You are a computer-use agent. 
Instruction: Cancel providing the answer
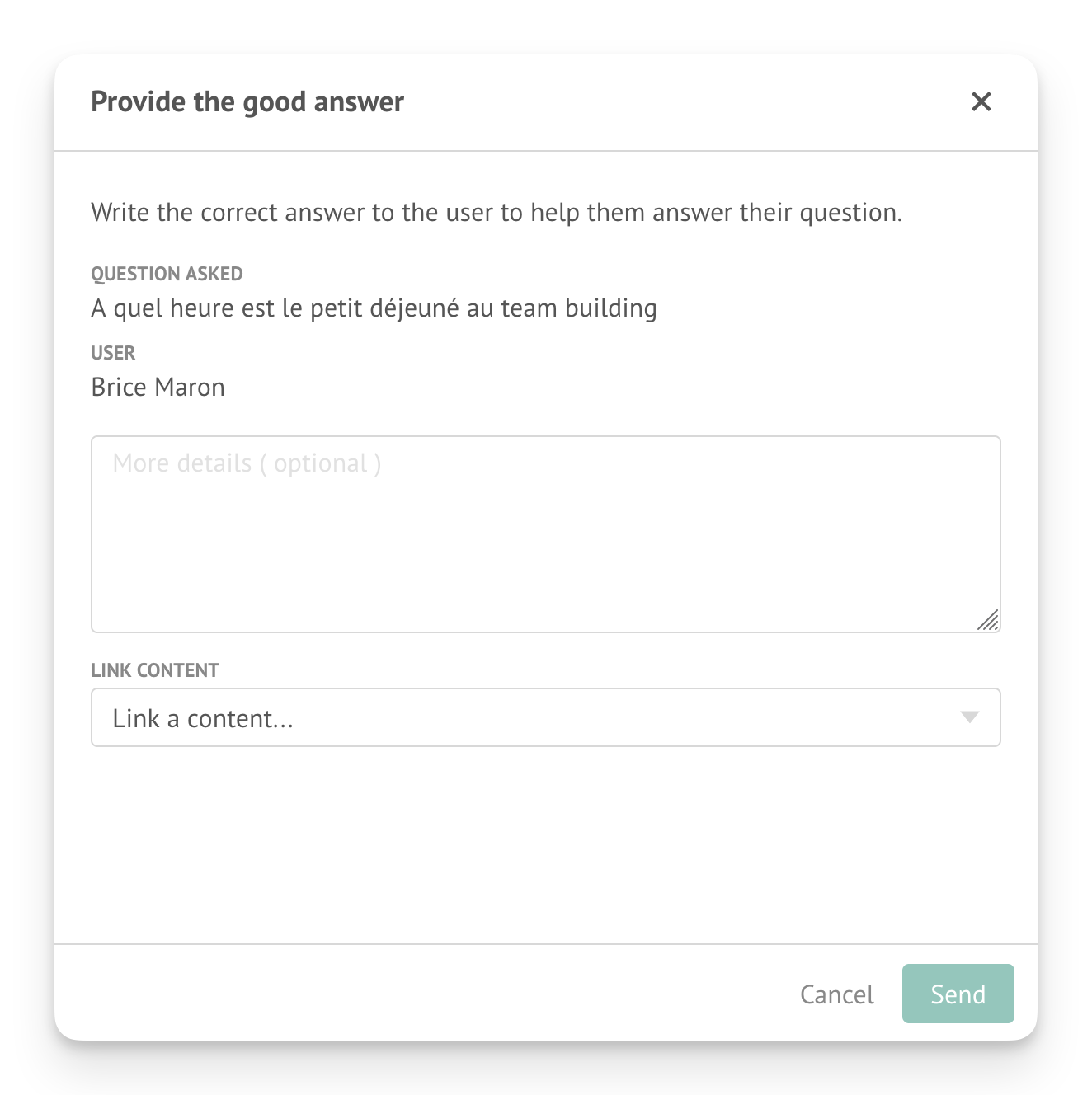coord(836,994)
